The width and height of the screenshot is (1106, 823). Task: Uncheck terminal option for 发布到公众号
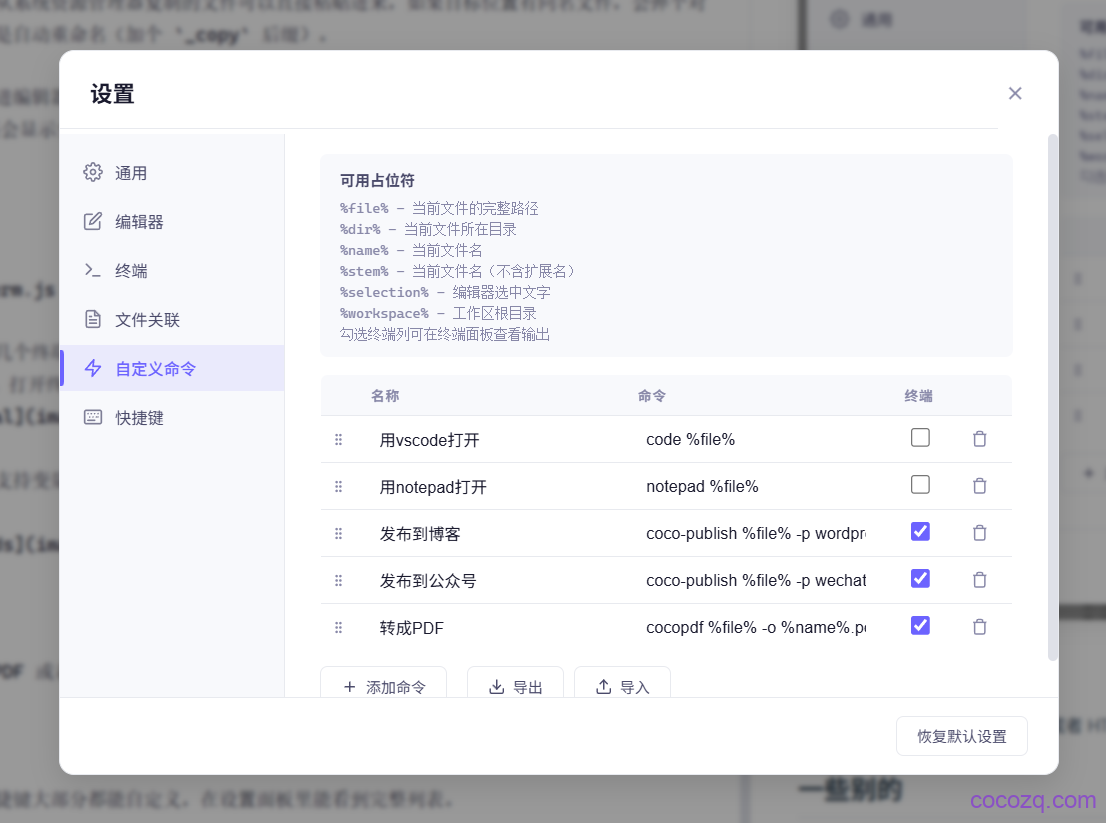point(920,579)
